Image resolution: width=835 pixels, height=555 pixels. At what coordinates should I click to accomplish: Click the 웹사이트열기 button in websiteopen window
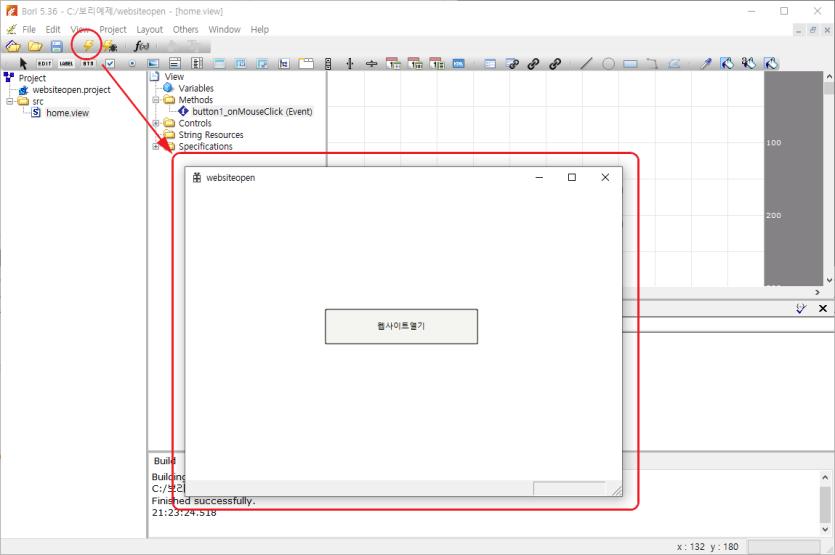402,327
